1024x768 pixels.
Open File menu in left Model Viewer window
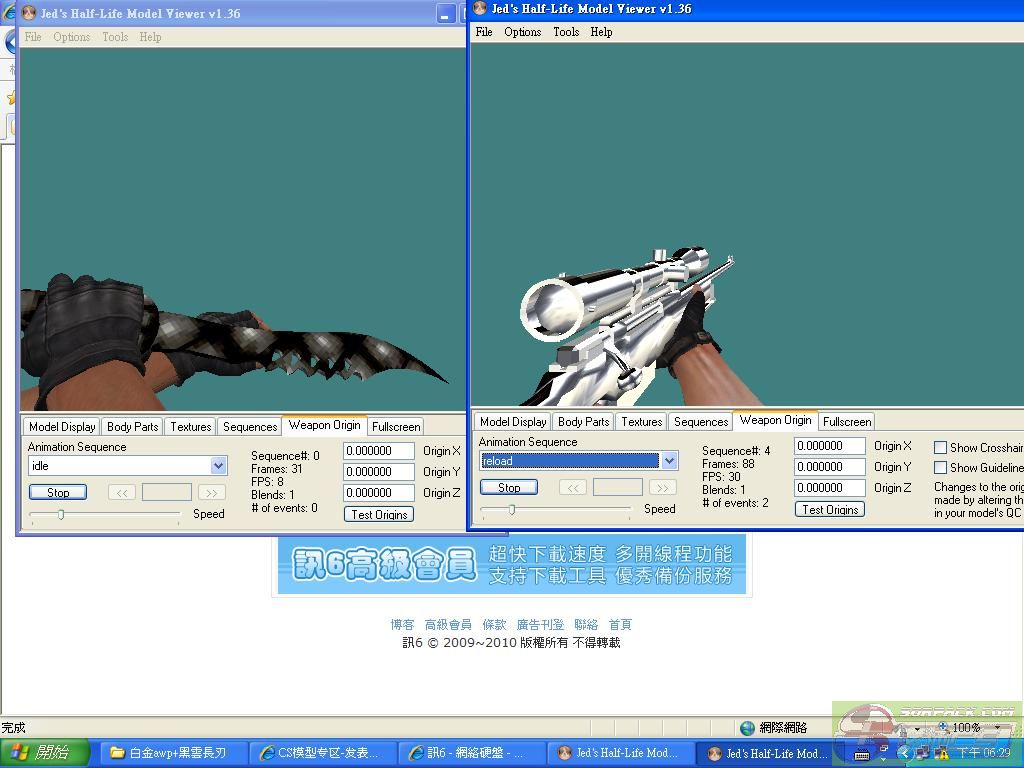click(33, 37)
